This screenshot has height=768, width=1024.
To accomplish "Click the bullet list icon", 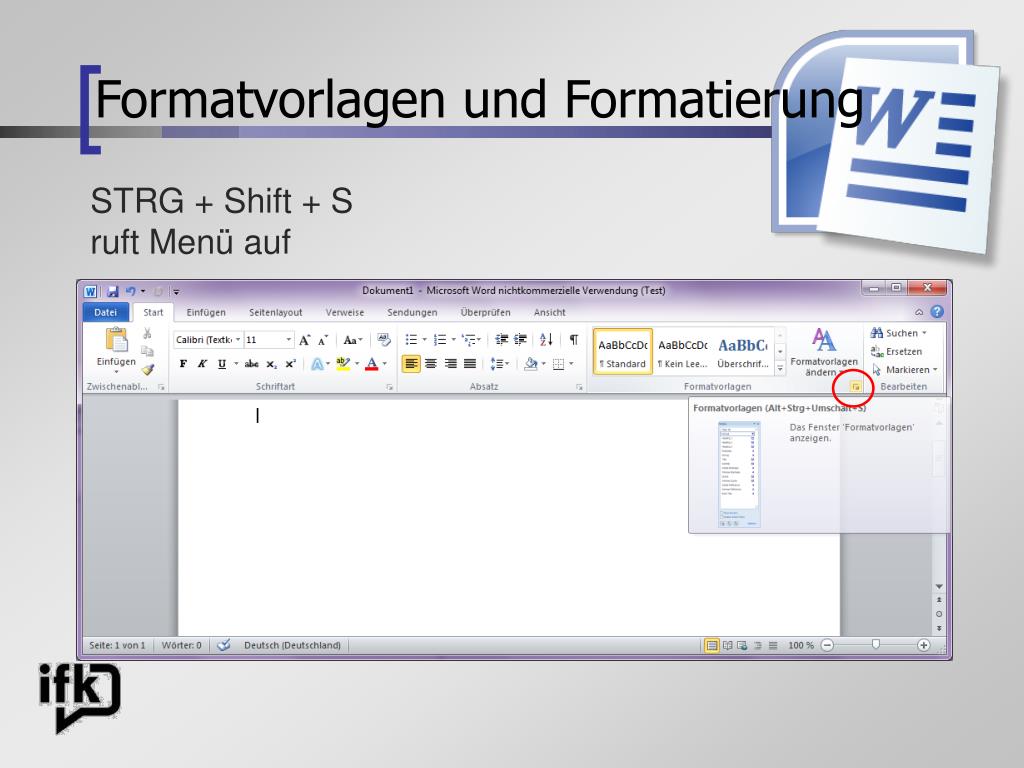I will click(411, 340).
